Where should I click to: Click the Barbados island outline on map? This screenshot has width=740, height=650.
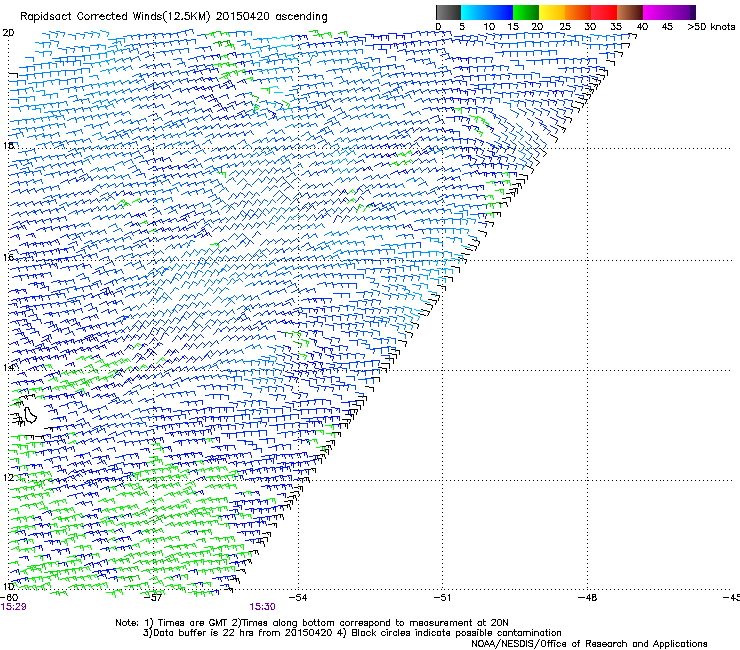click(x=30, y=415)
